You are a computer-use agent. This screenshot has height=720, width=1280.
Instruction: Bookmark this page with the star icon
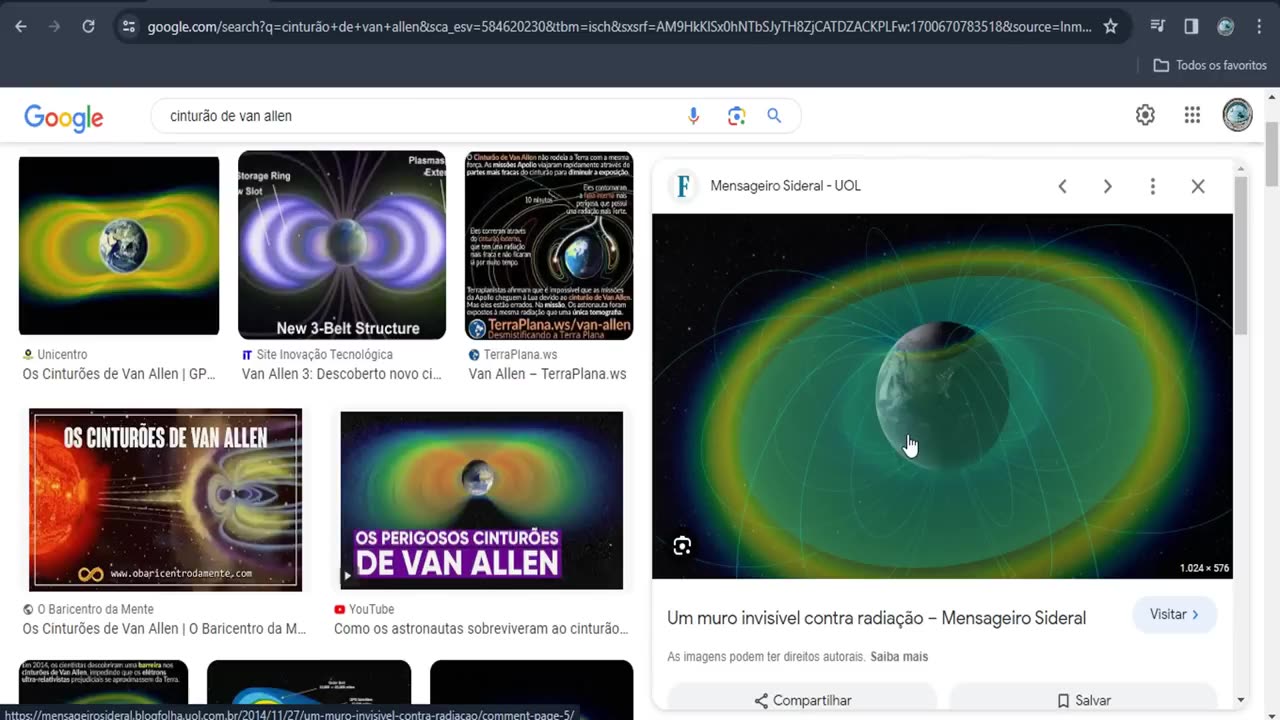pyautogui.click(x=1110, y=27)
